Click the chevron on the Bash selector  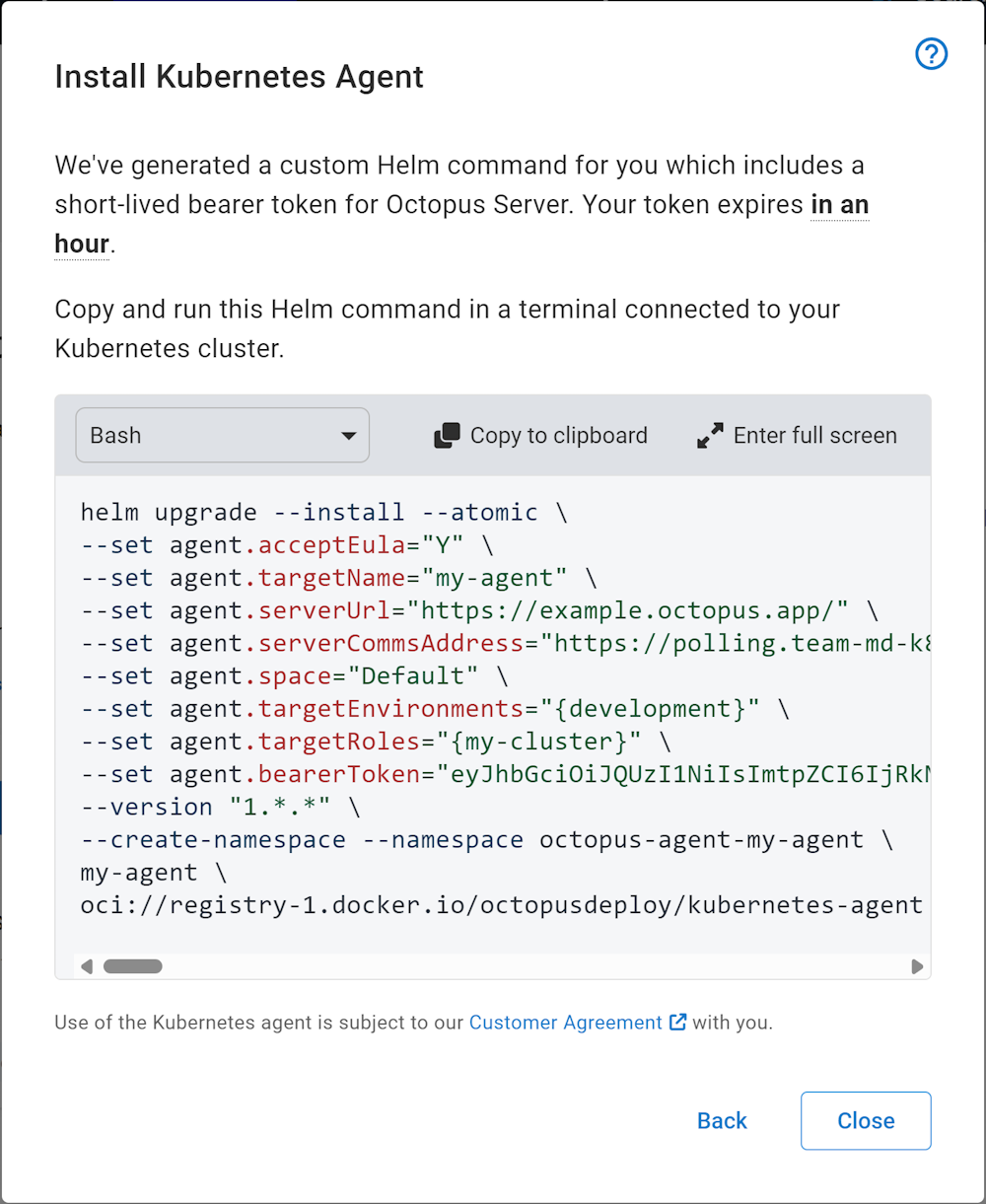pyautogui.click(x=348, y=435)
